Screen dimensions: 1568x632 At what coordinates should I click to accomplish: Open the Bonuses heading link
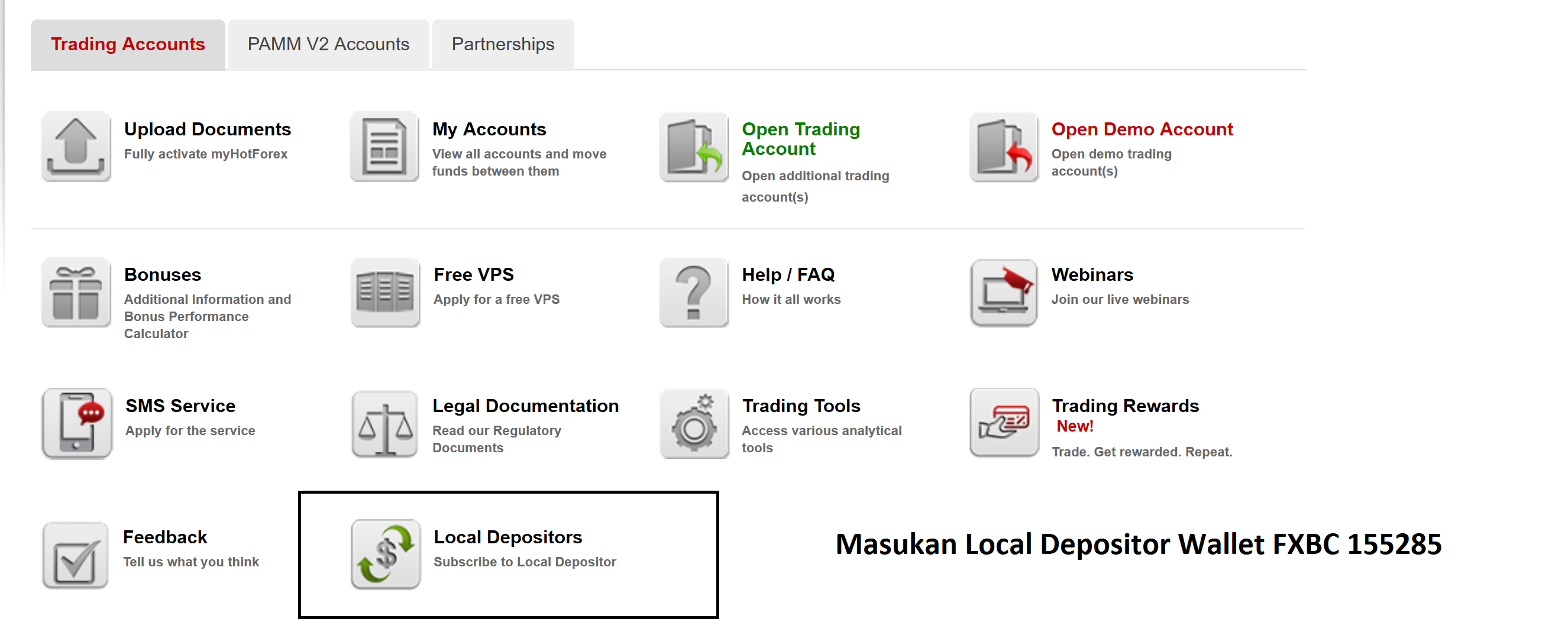pyautogui.click(x=163, y=274)
